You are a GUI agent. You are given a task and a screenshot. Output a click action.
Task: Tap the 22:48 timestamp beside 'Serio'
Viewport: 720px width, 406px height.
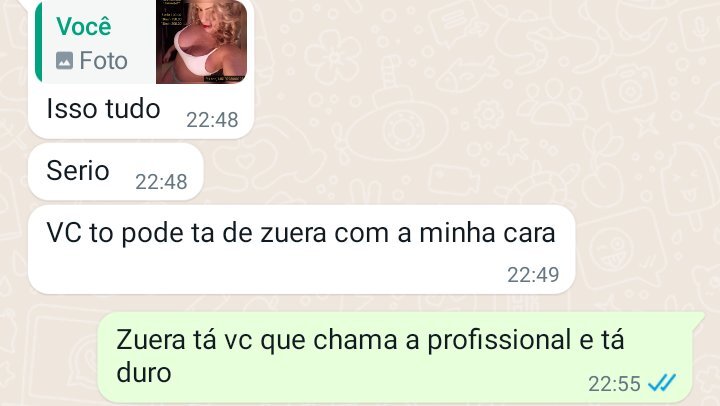(161, 182)
